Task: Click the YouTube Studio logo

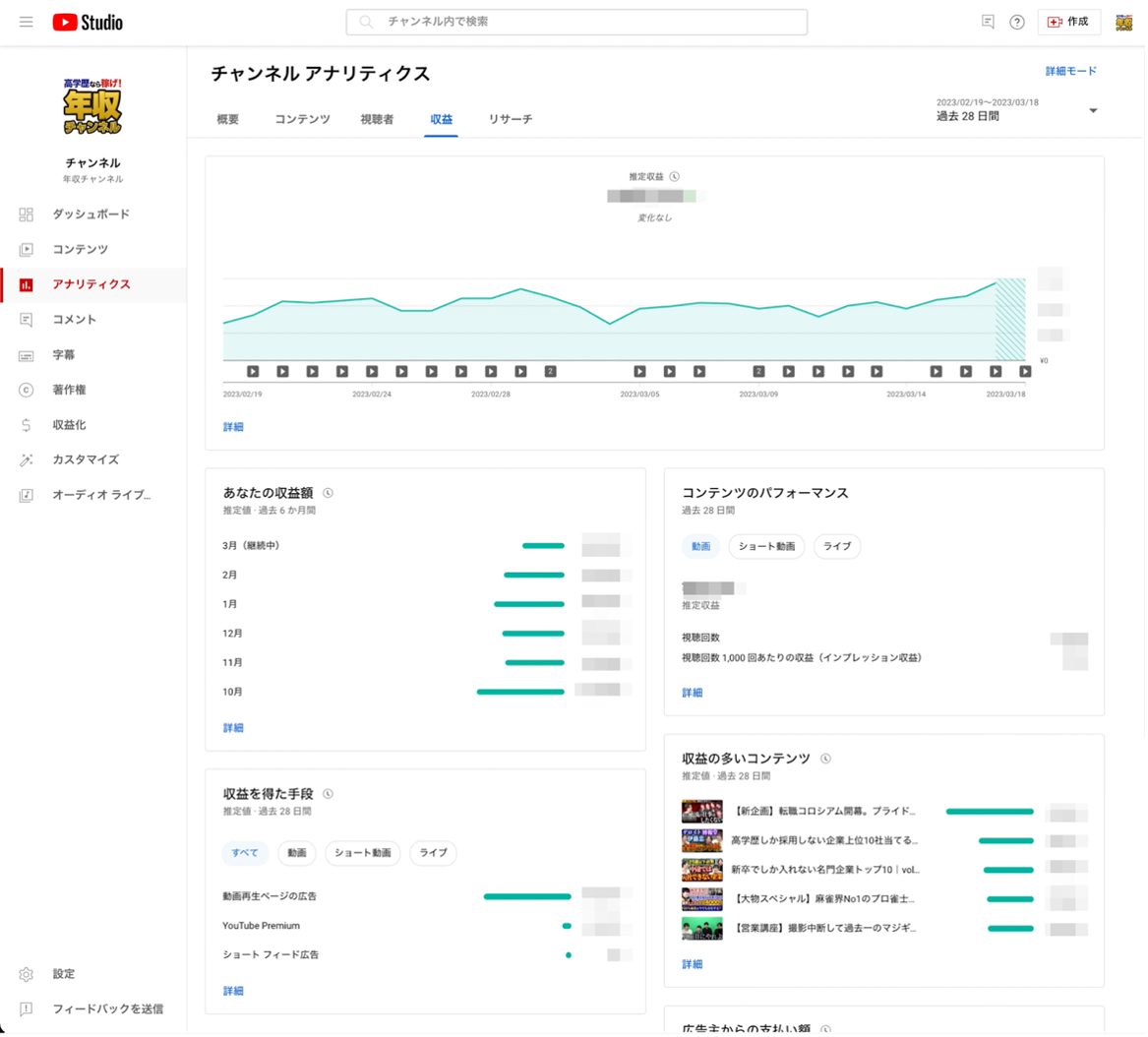Action: (x=88, y=22)
